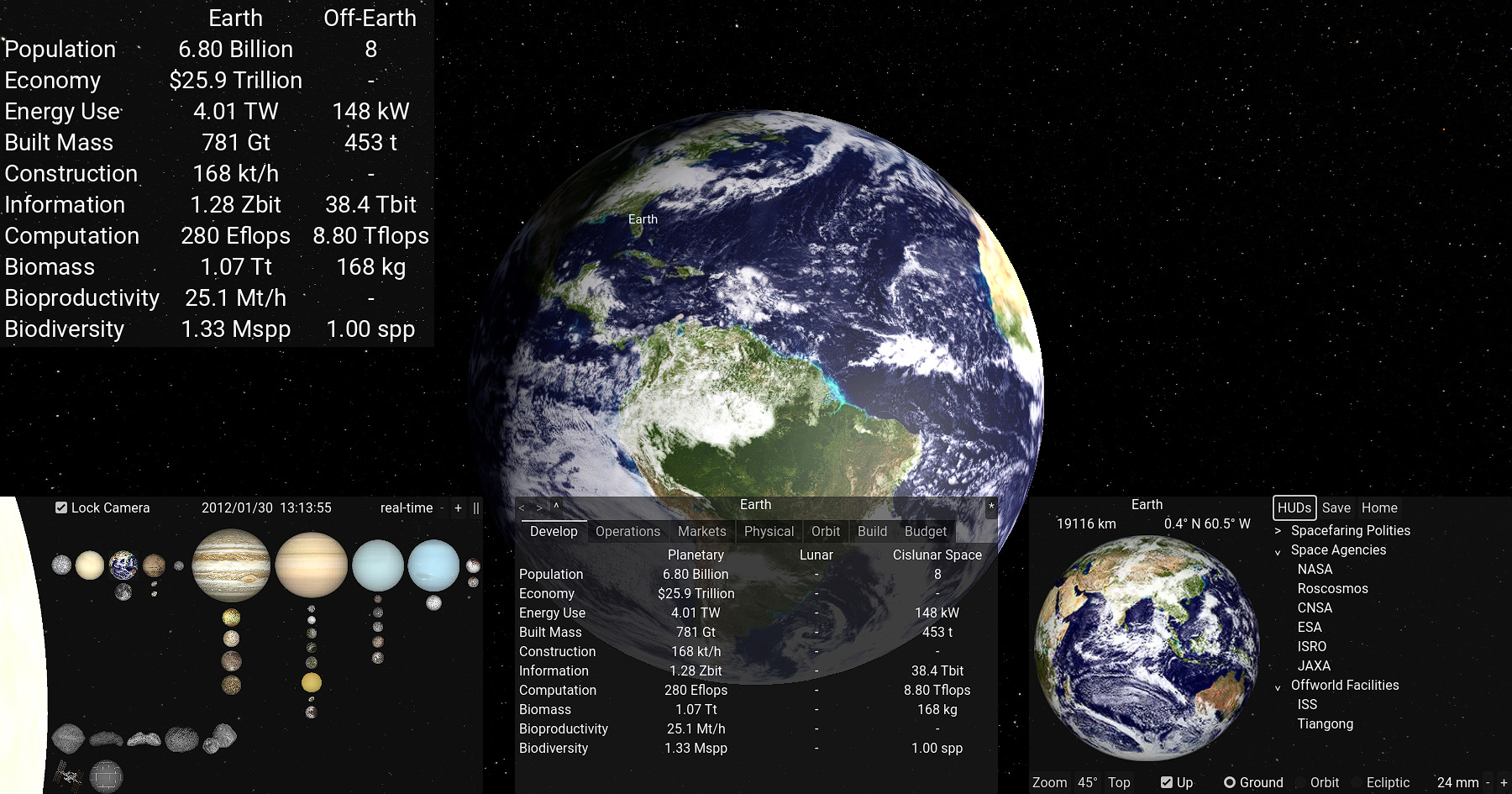Select the Saturn icon in planet selector
The height and width of the screenshot is (794, 1512).
point(311,565)
